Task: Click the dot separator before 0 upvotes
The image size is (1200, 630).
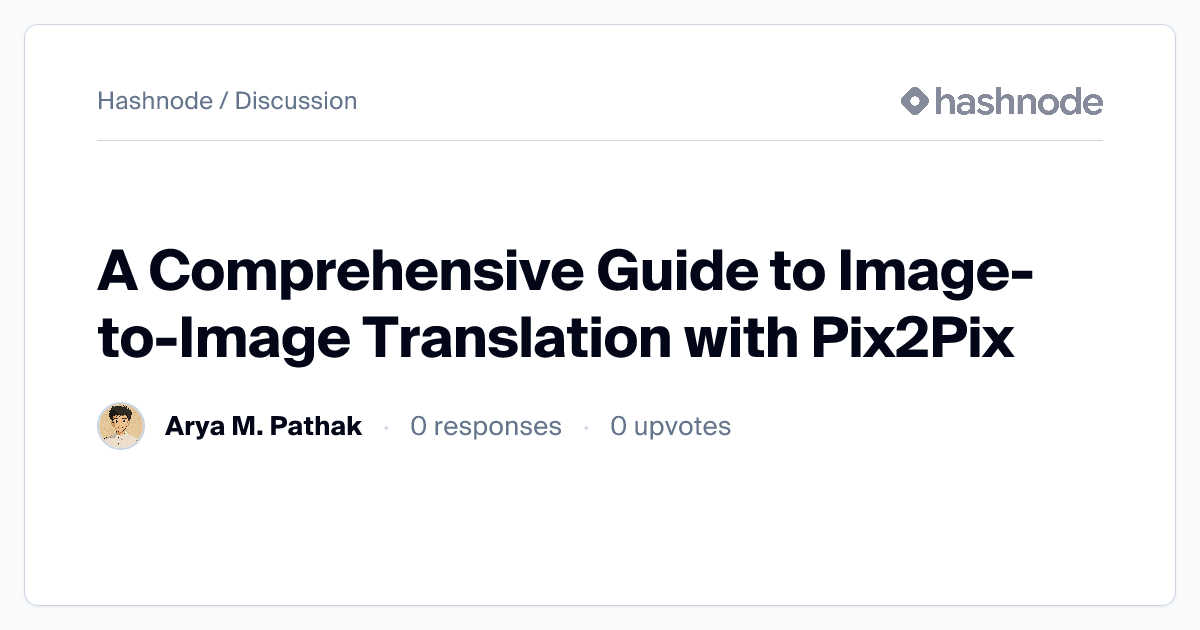Action: pos(586,428)
